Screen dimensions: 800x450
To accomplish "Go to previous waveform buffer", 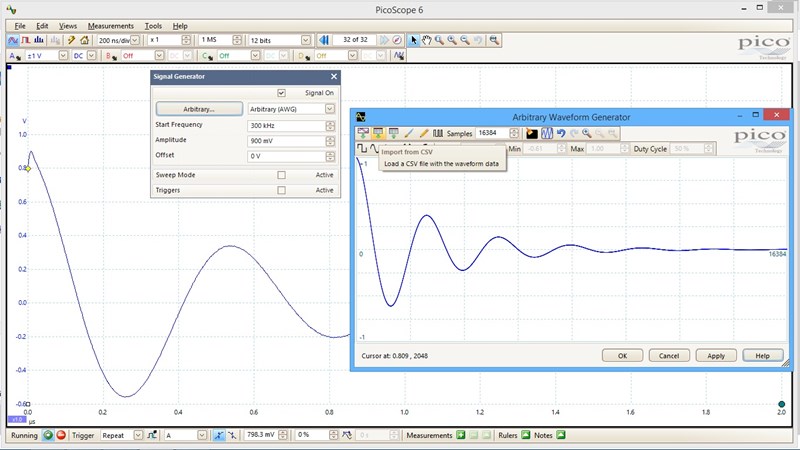I will tap(323, 40).
